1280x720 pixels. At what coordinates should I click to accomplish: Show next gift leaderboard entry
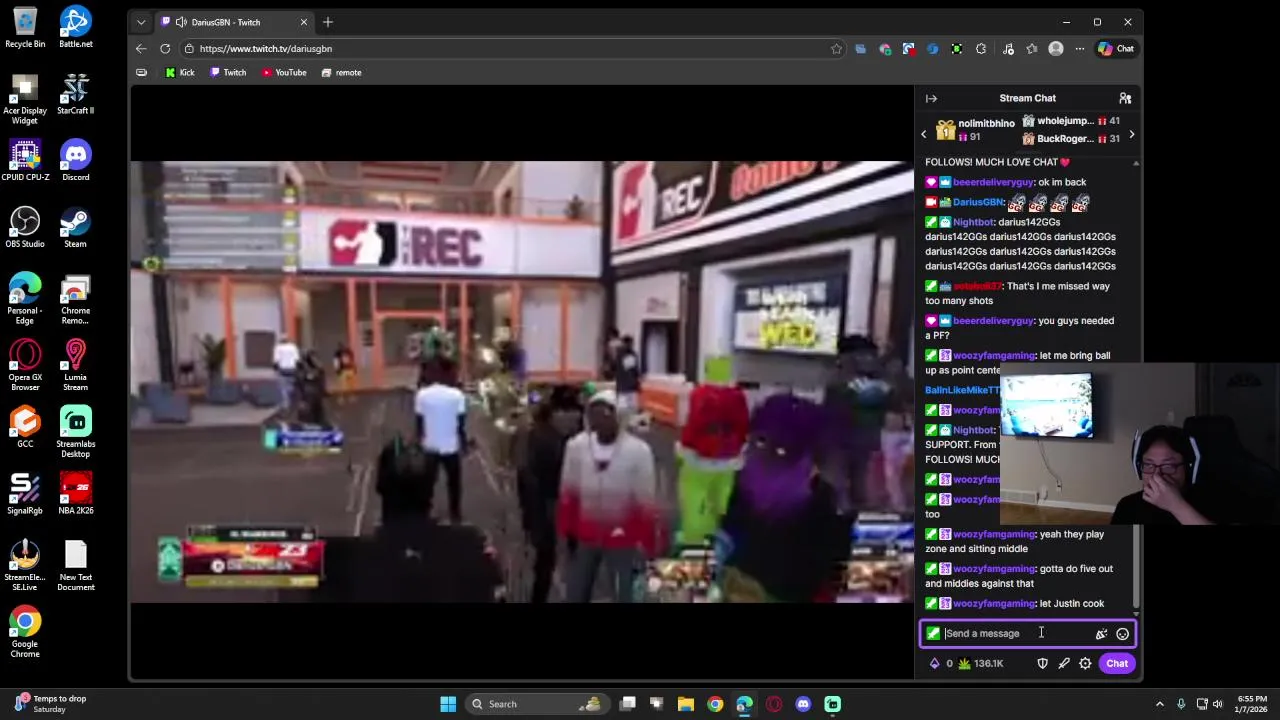click(1131, 134)
